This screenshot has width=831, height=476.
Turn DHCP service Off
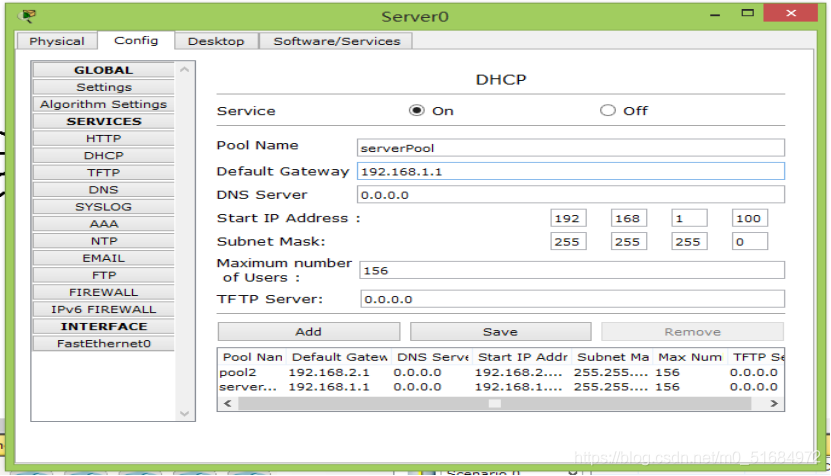click(x=607, y=110)
